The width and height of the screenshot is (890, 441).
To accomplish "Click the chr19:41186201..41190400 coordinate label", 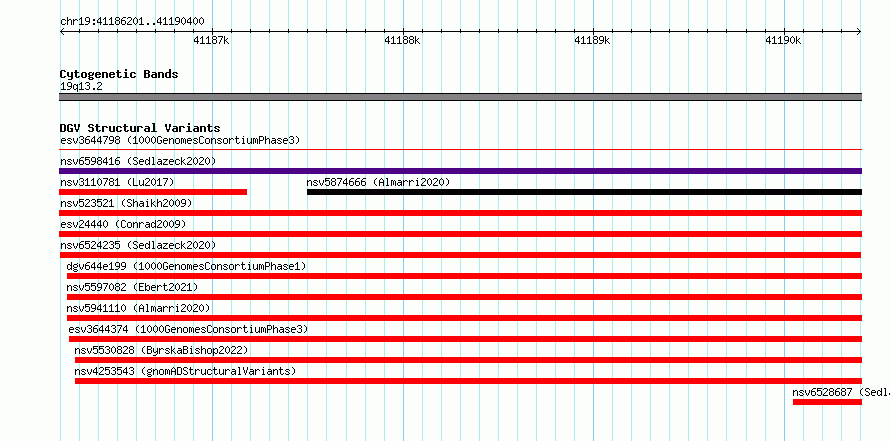I will pos(132,22).
